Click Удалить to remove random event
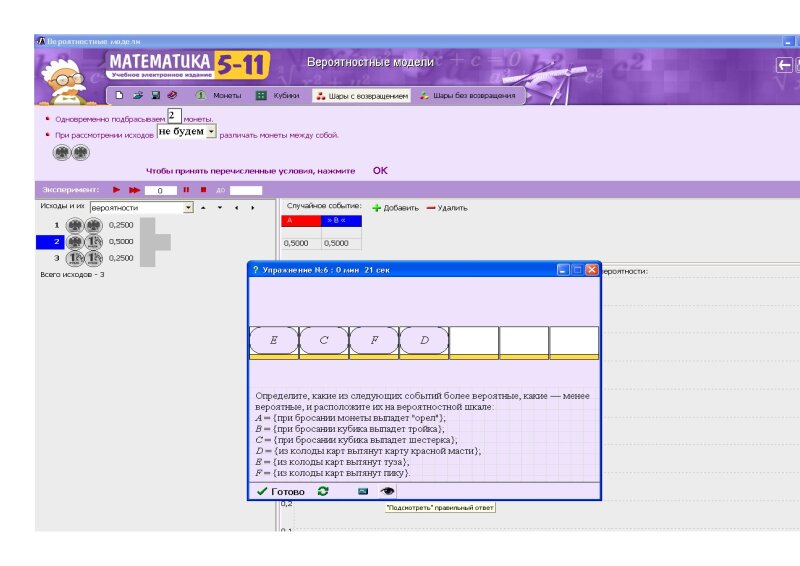Viewport: 800px width, 566px height. pyautogui.click(x=446, y=208)
